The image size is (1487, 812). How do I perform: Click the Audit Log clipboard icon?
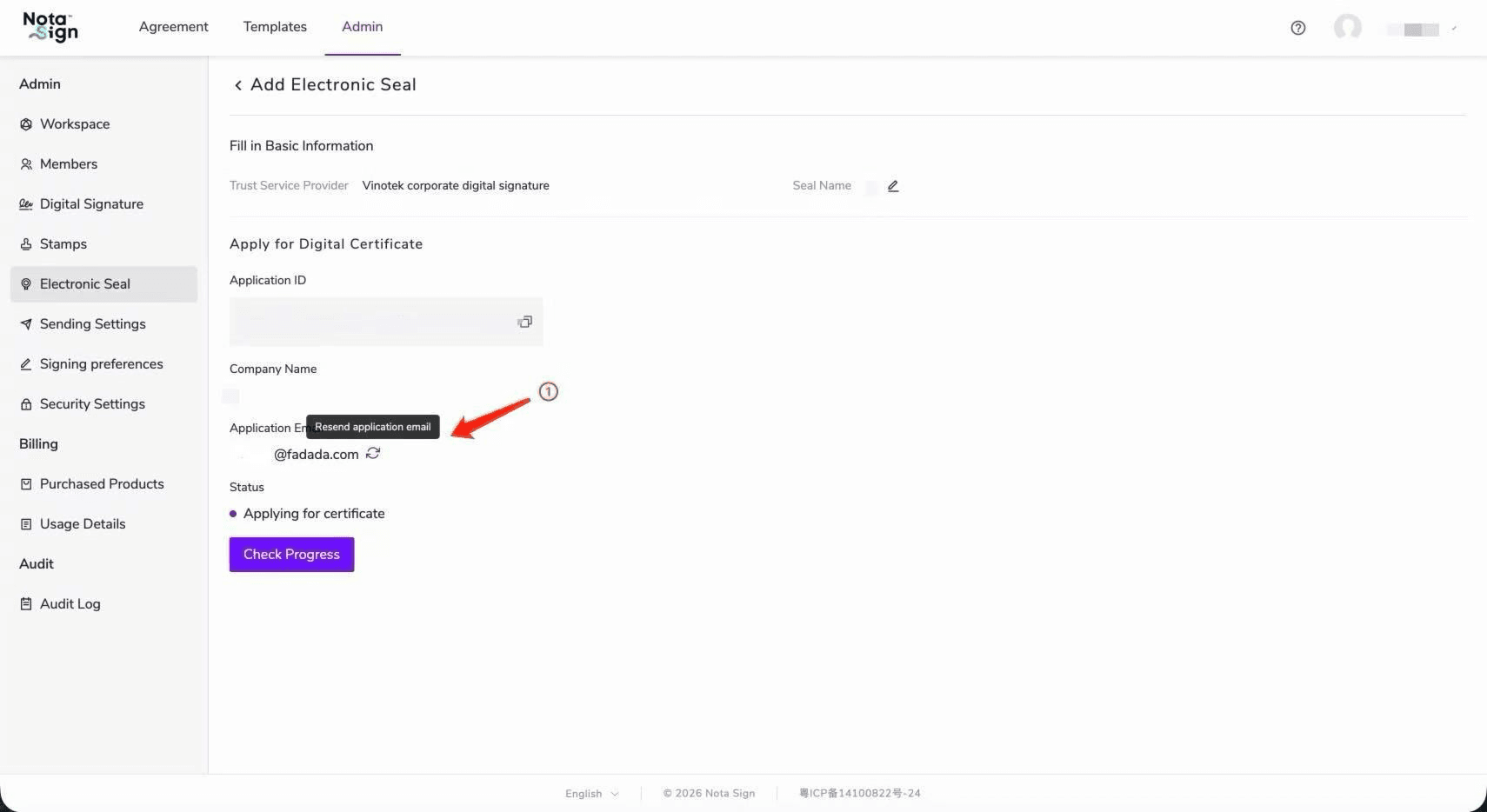coord(26,604)
